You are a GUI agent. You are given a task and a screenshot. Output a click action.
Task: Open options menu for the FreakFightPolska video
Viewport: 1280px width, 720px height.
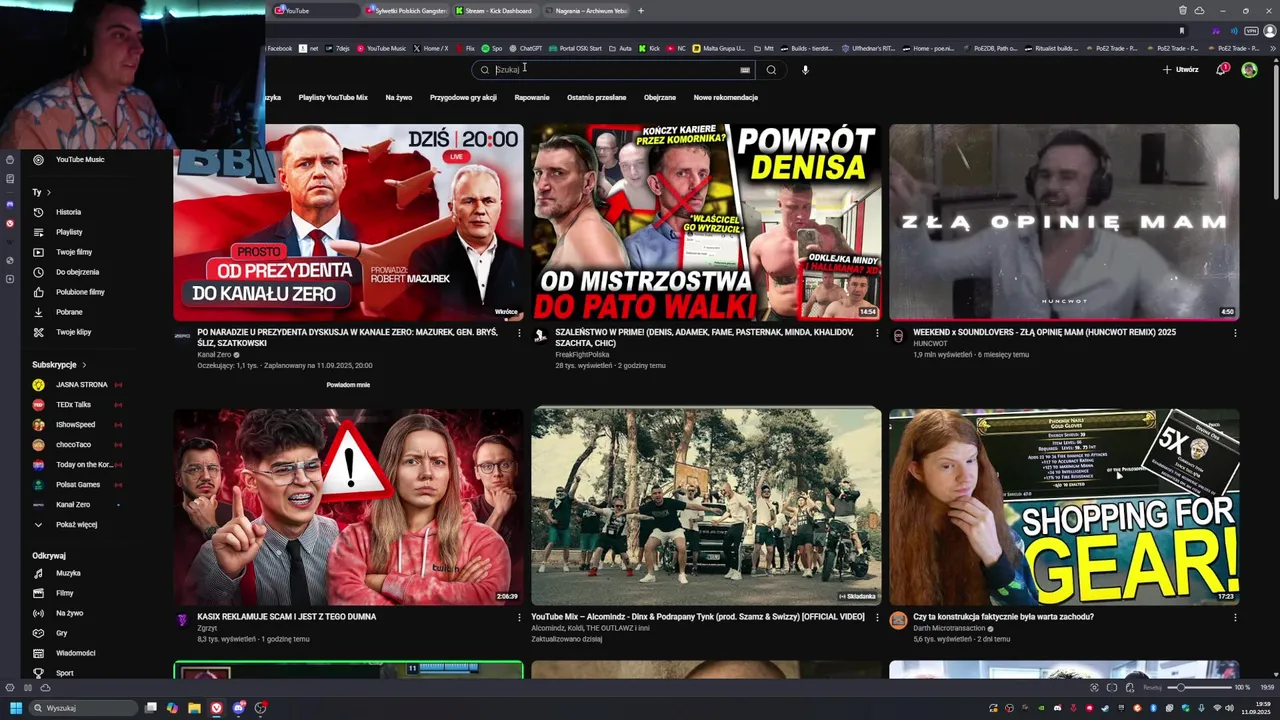coord(877,333)
